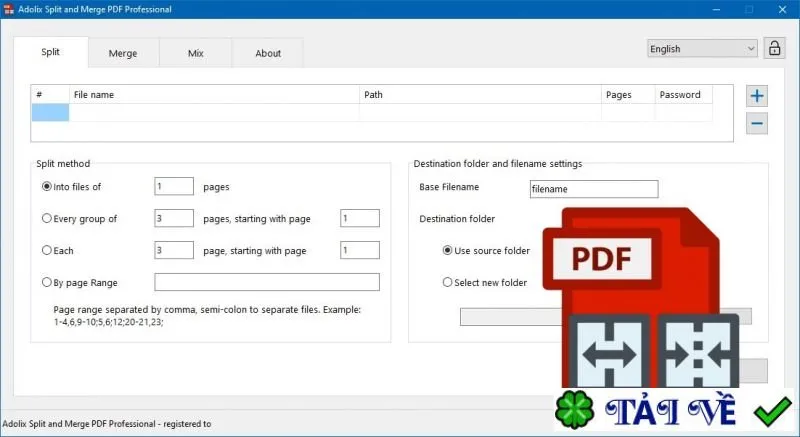Image resolution: width=800 pixels, height=437 pixels.
Task: Click the merge arrows icon on overlay
Action: pos(698,352)
